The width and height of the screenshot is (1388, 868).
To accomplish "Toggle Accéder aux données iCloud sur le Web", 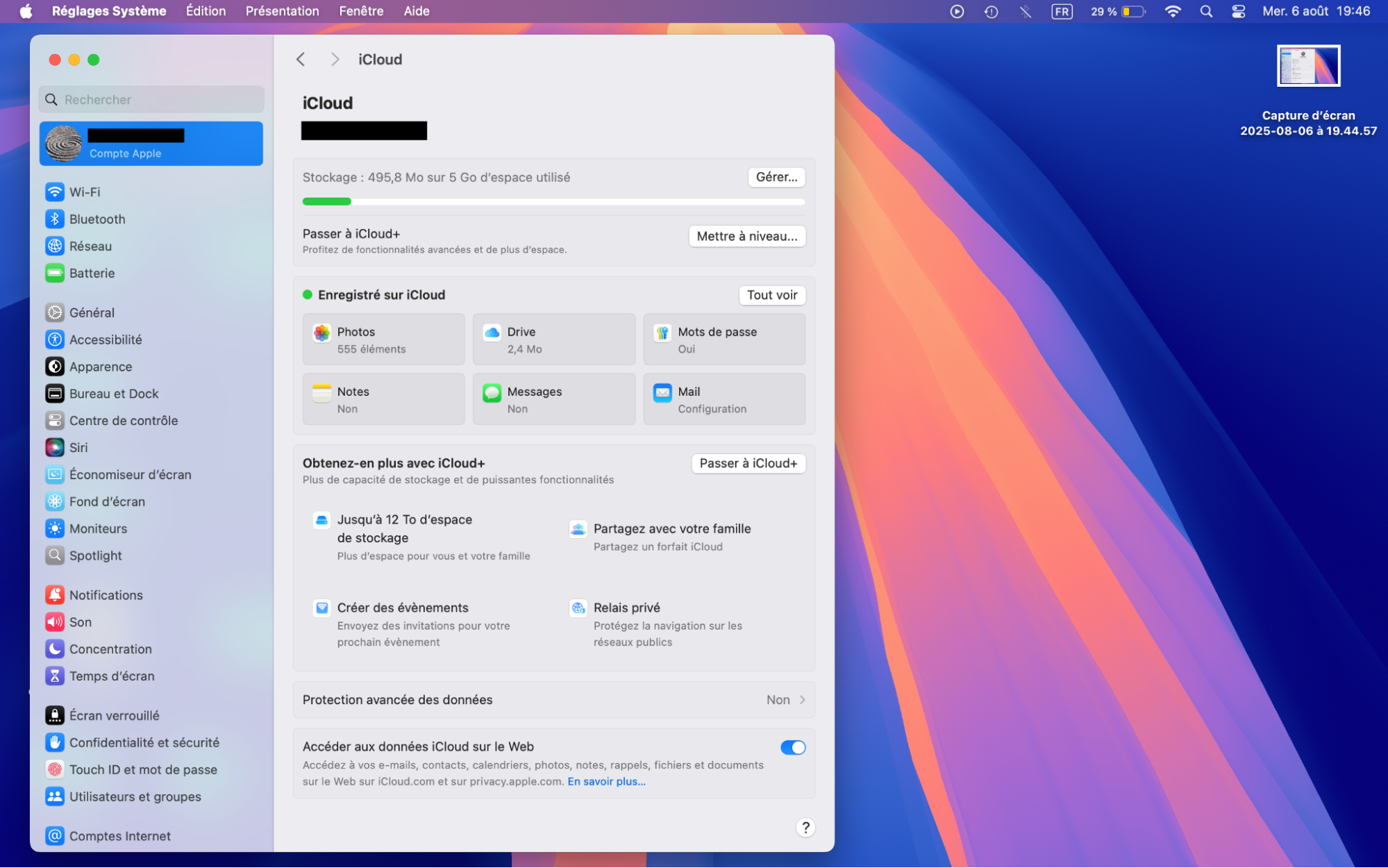I will [x=793, y=747].
